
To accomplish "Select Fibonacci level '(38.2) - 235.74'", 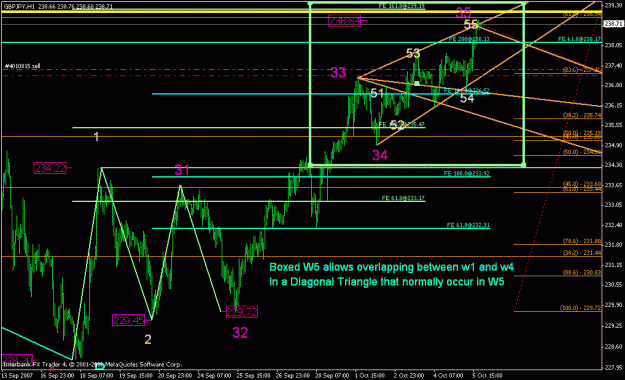I will click(582, 115).
